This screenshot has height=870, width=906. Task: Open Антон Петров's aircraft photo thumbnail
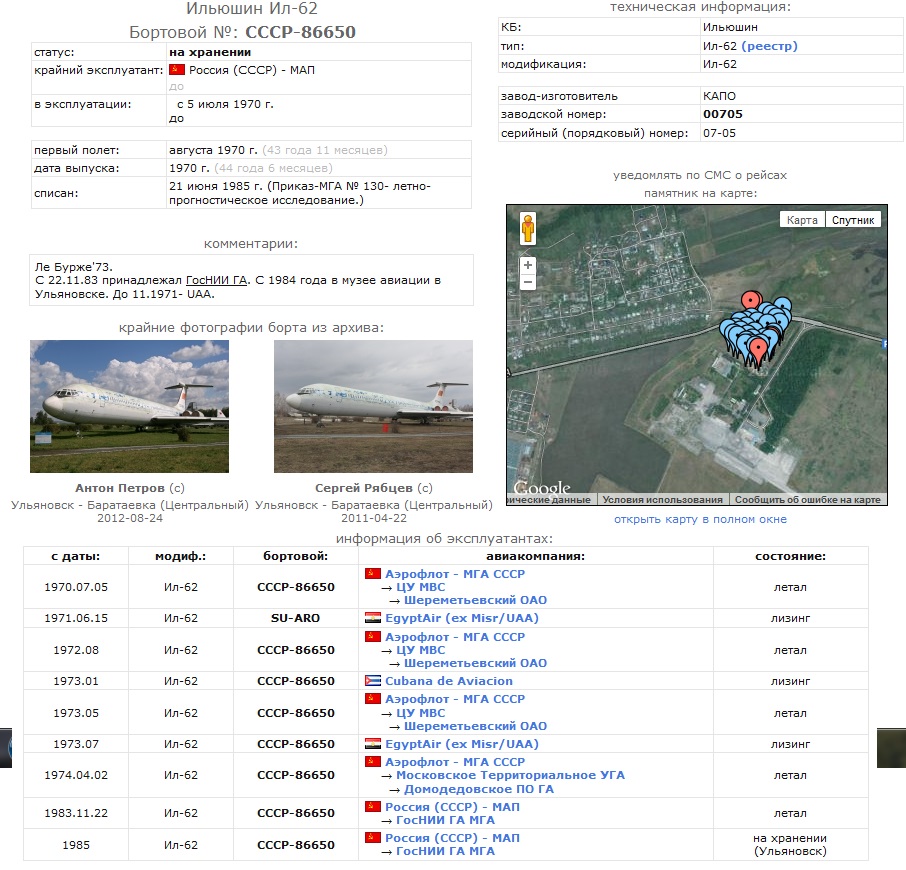[129, 406]
